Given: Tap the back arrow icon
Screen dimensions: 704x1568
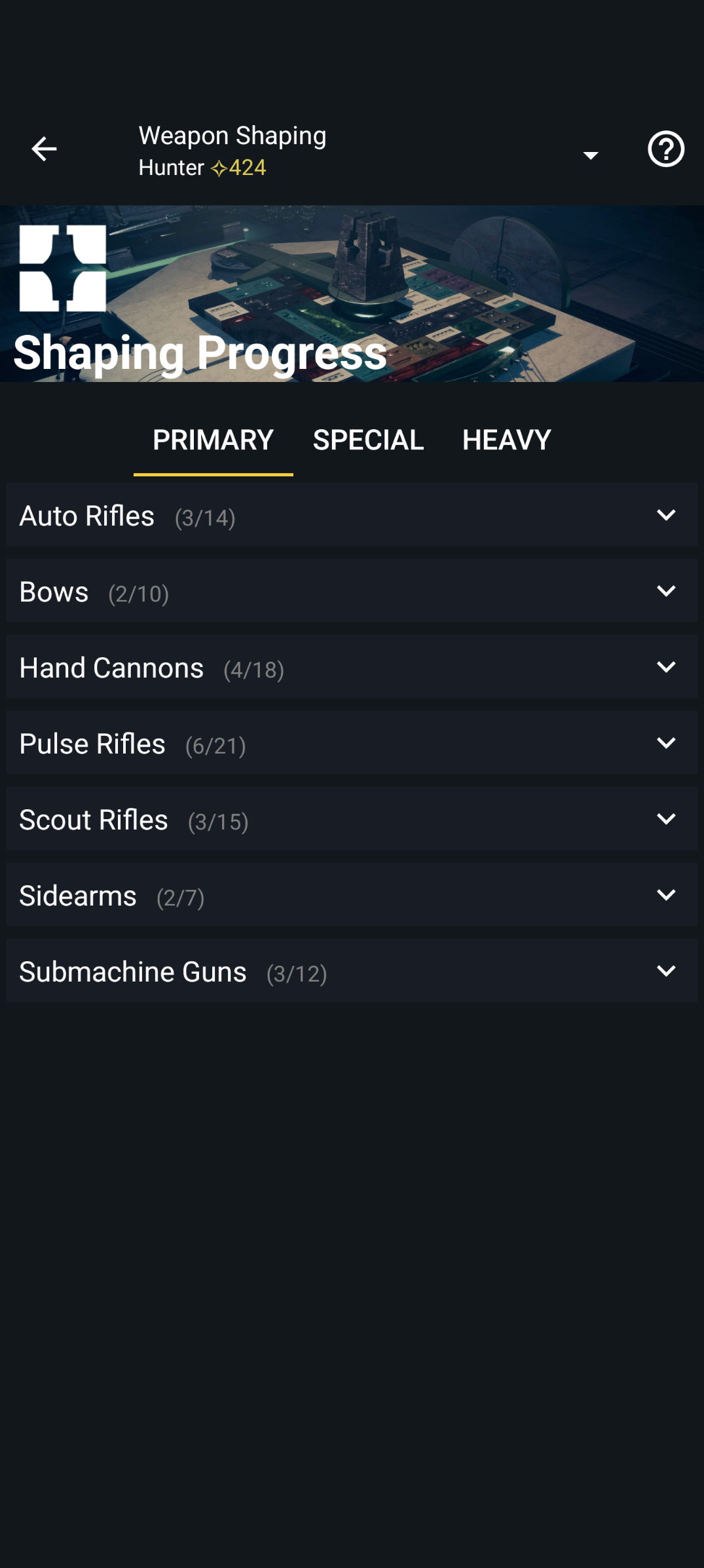Looking at the screenshot, I should pos(44,149).
